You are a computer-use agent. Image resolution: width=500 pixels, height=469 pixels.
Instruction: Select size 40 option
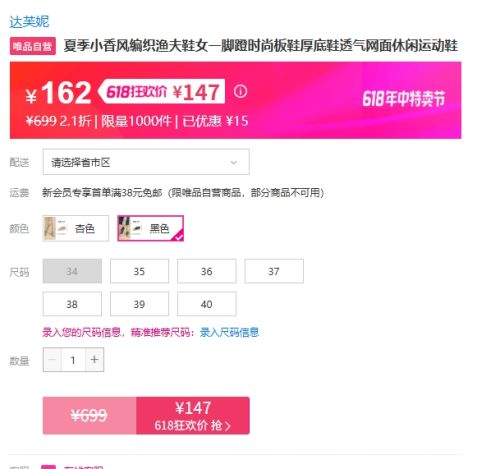coord(207,304)
